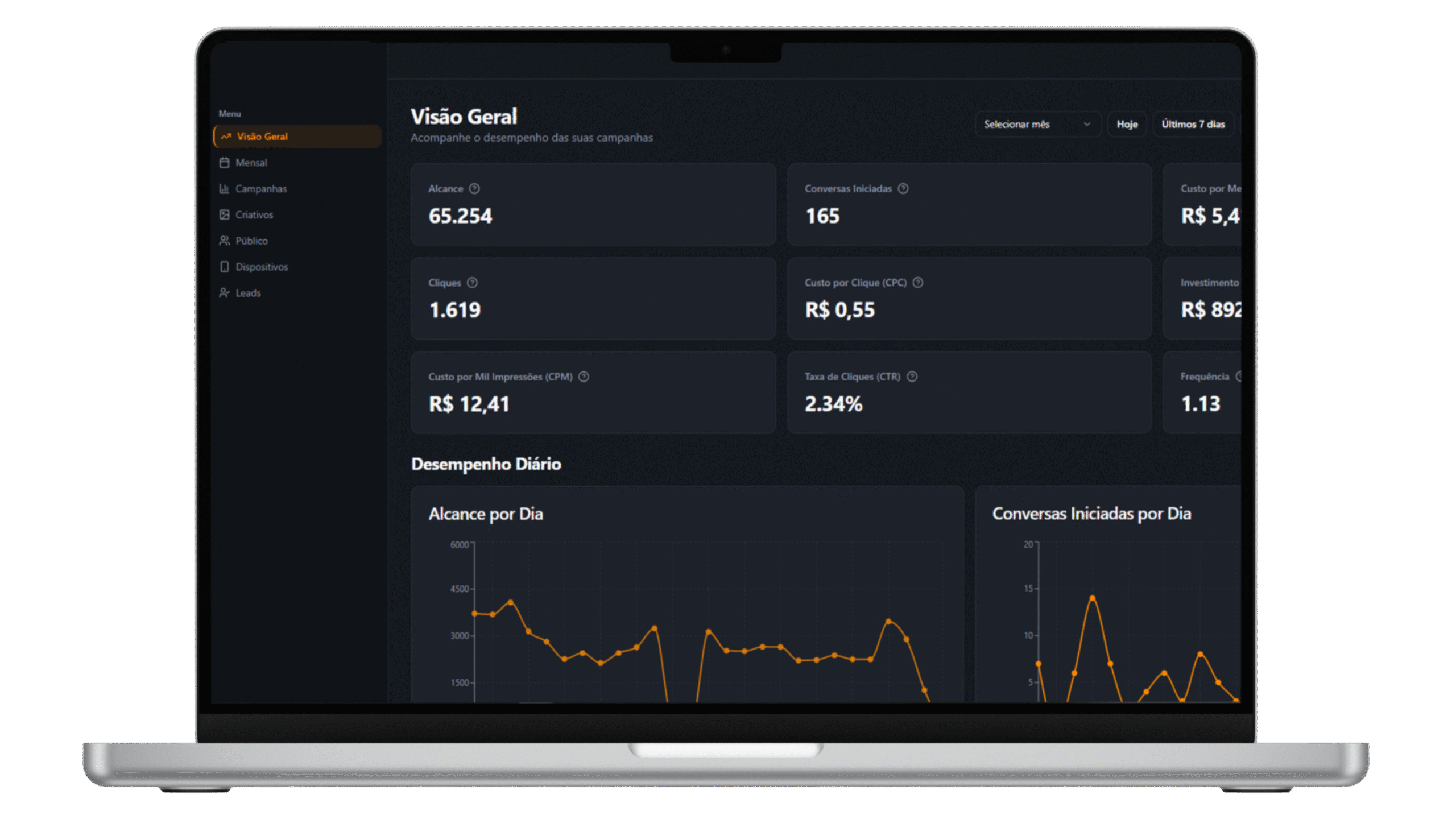
Task: Click help icon beside Conversas Iniciadas
Action: pos(903,188)
